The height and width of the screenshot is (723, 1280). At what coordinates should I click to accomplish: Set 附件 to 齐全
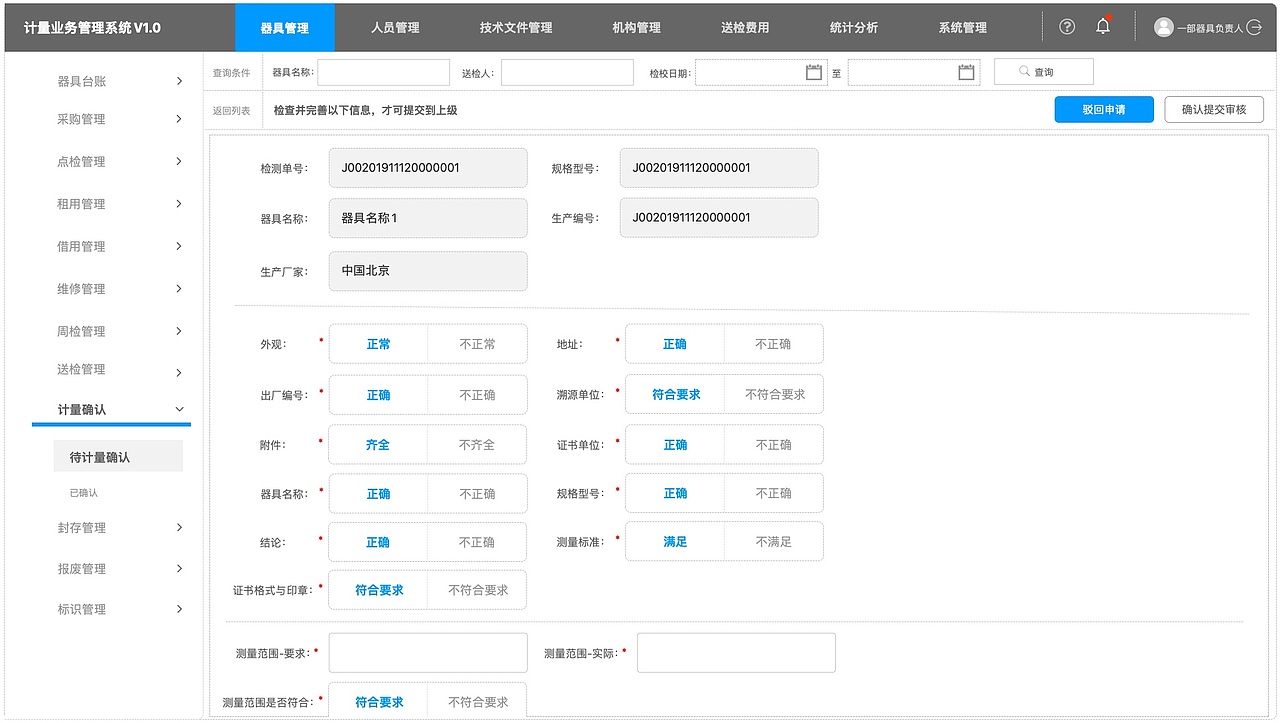378,445
